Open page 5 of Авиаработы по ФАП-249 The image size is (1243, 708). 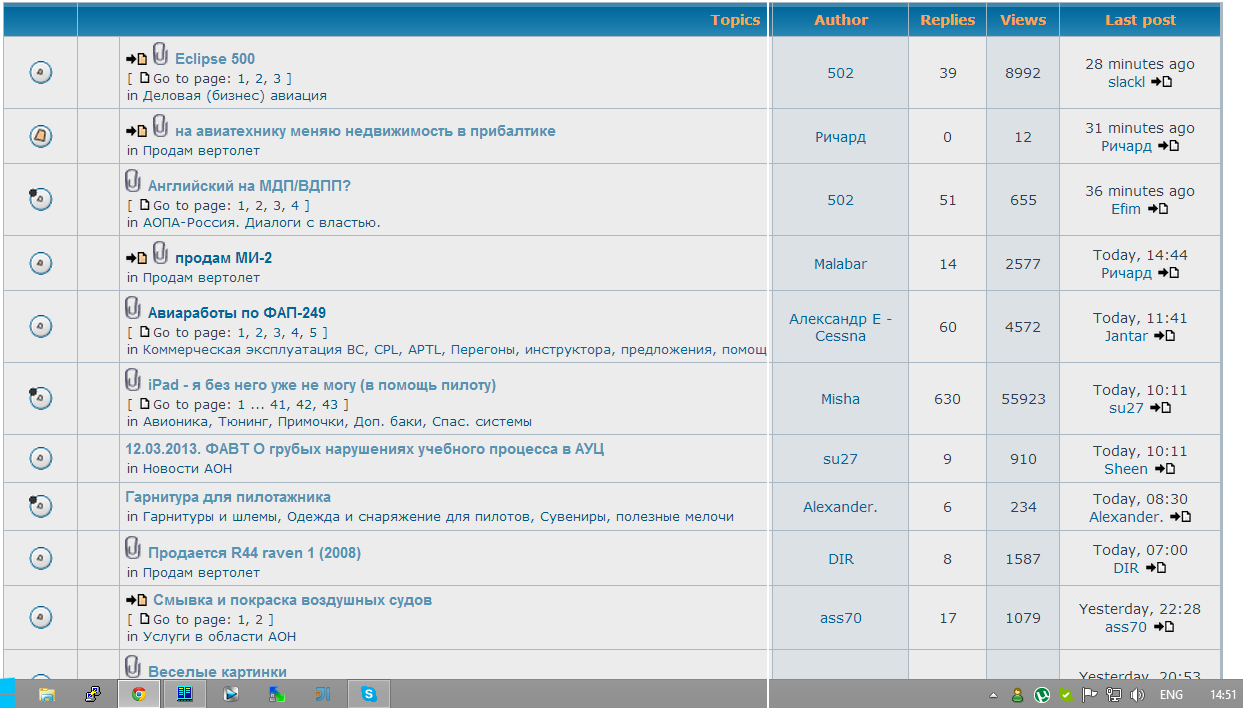click(x=313, y=332)
